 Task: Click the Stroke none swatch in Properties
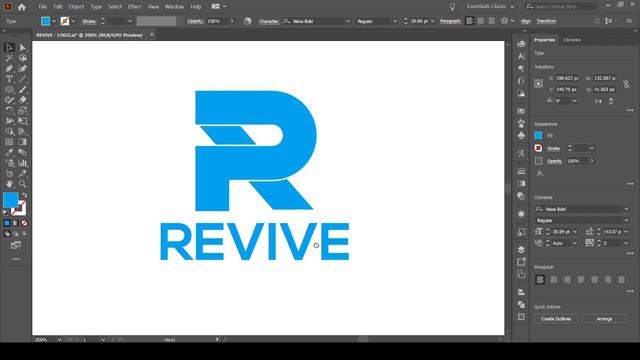[x=538, y=149]
